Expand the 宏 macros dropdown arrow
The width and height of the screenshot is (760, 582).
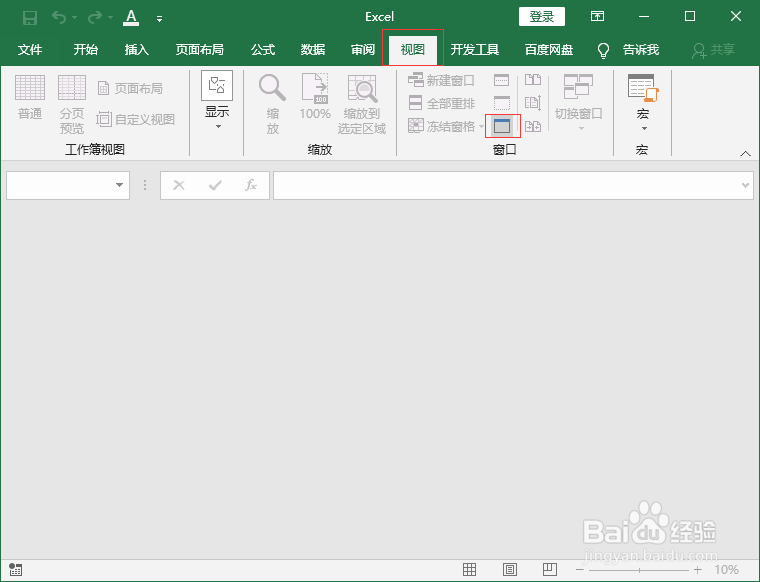644,128
